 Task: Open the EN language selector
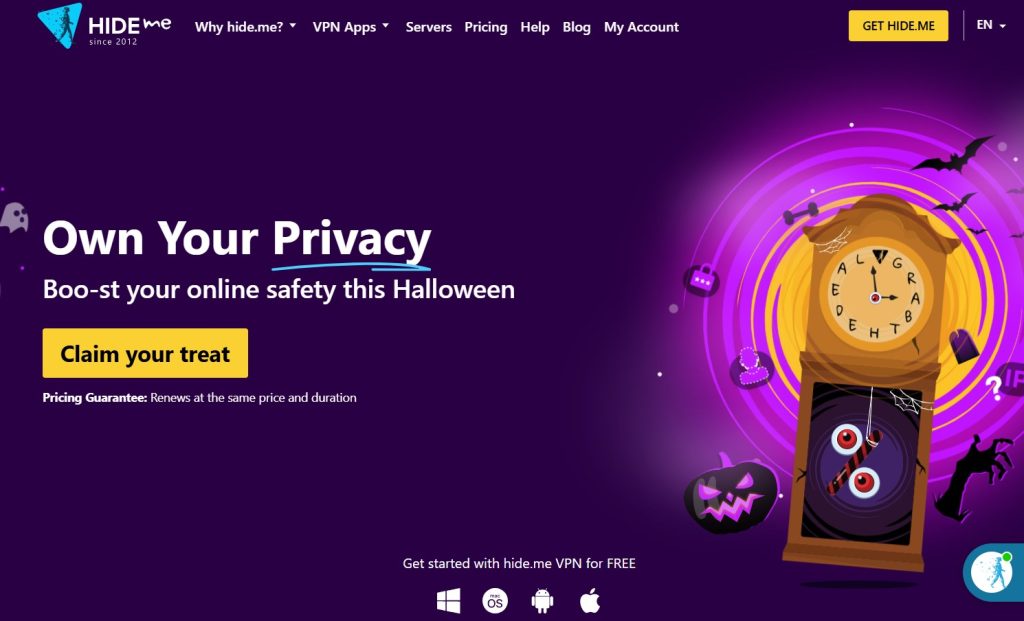coord(991,25)
